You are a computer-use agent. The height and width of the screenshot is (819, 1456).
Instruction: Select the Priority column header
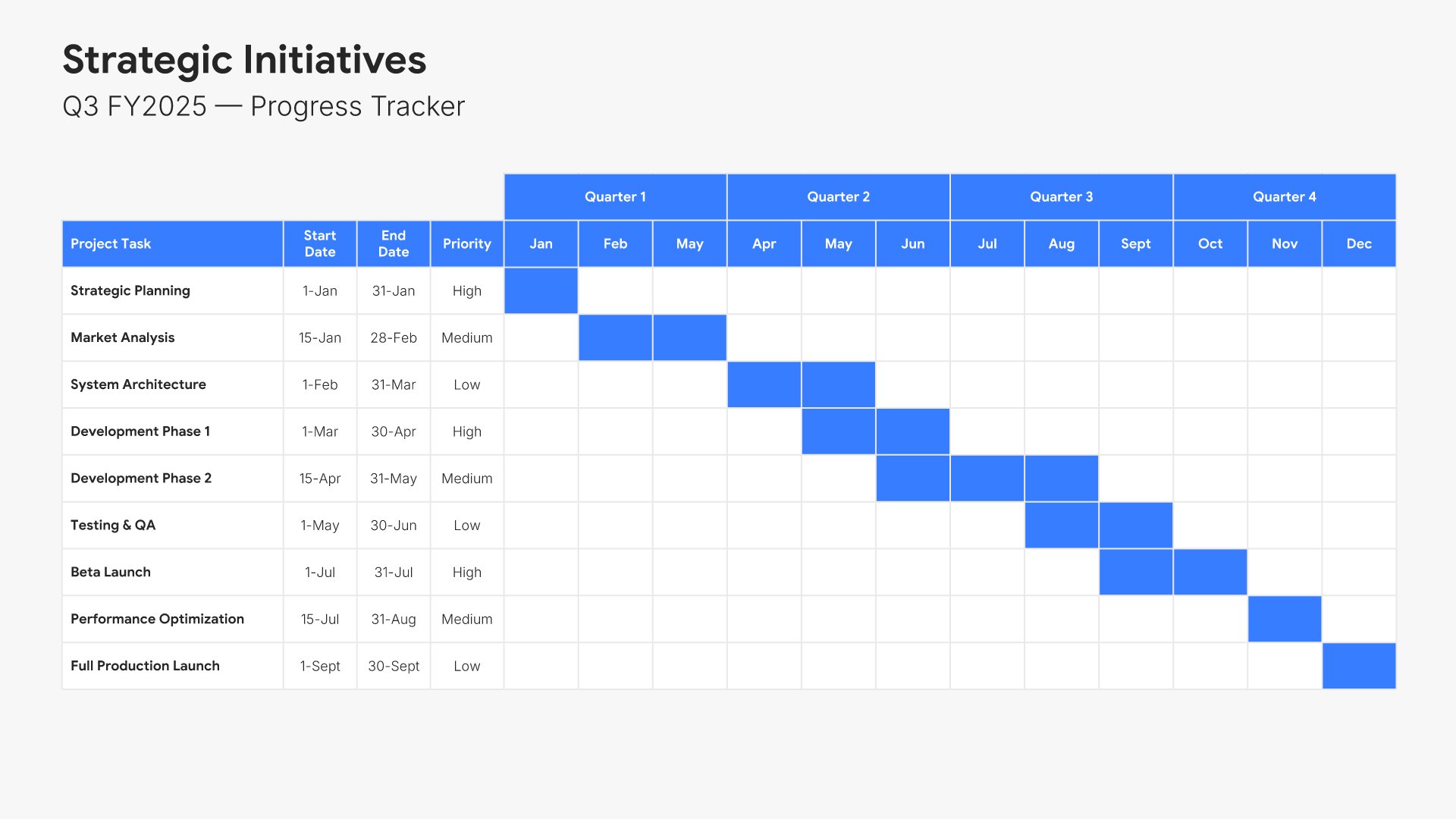pos(466,243)
